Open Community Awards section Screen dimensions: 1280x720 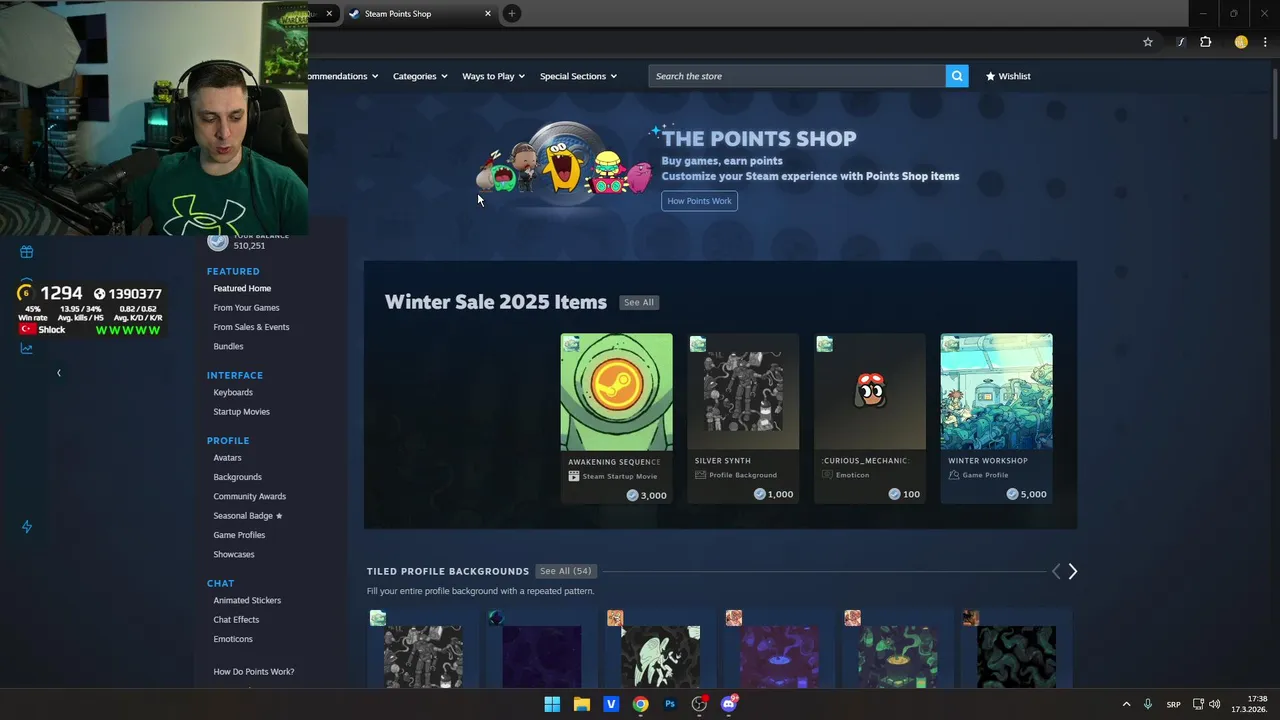[249, 496]
